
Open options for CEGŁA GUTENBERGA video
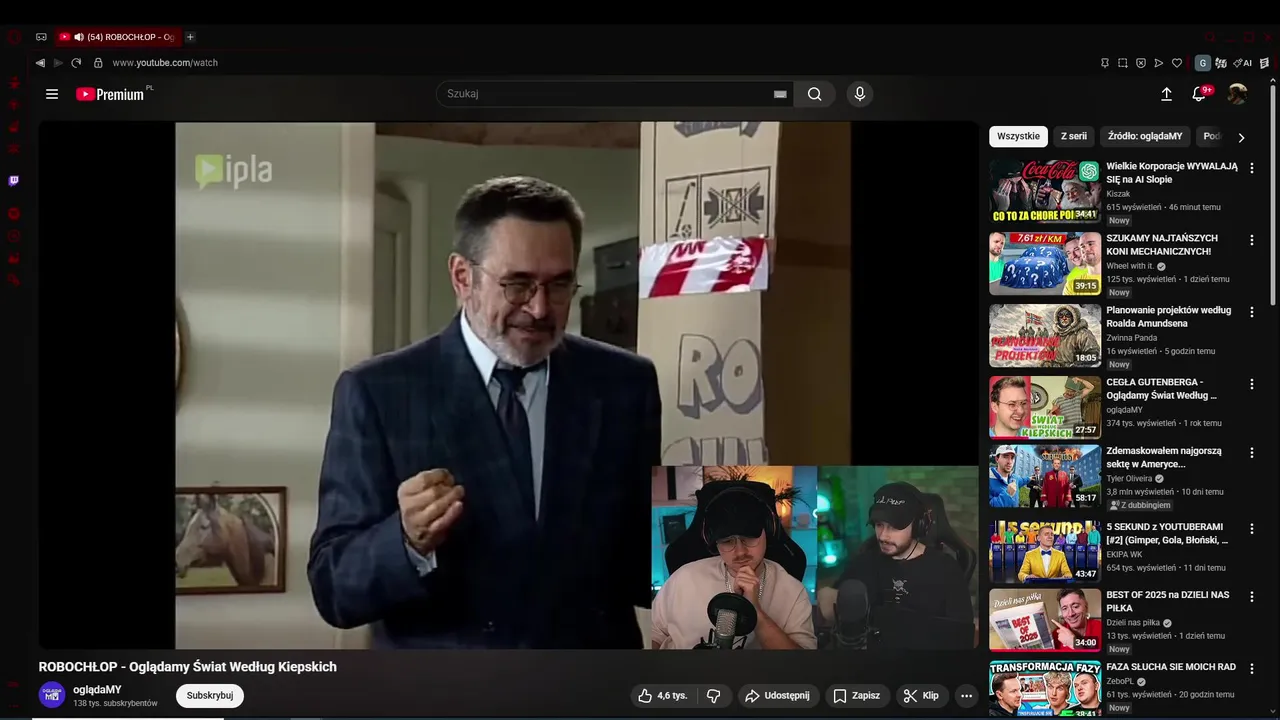(1251, 384)
